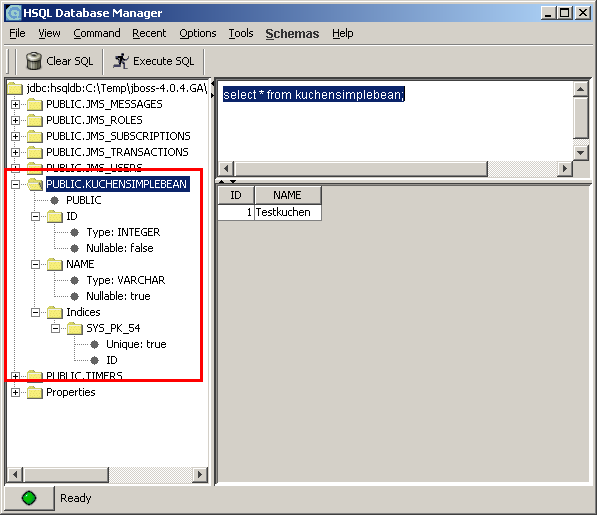Click the Clear SQL button label
This screenshot has height=515, width=597.
coord(69,61)
